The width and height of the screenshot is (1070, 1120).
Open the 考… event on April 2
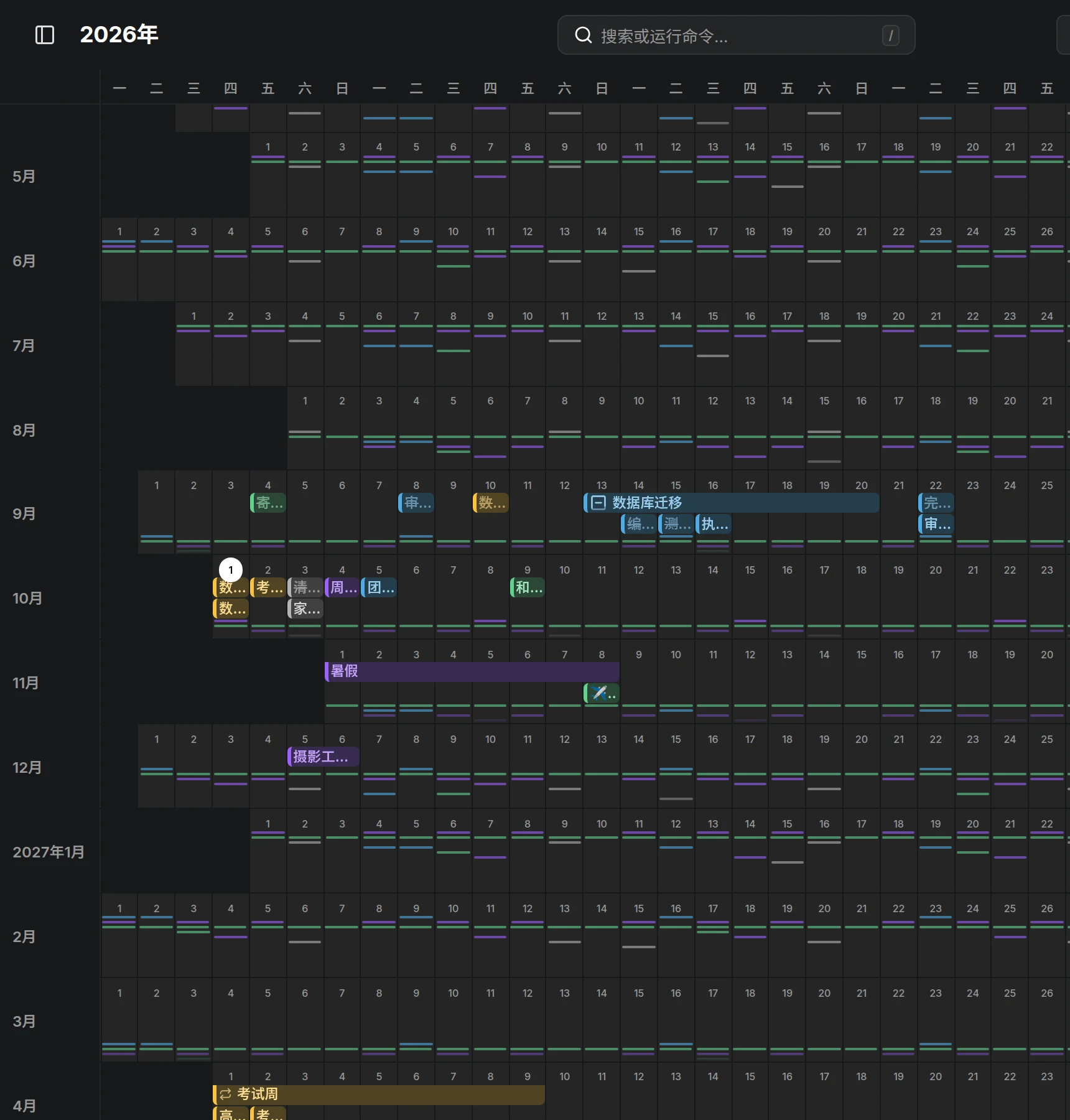(x=268, y=1114)
